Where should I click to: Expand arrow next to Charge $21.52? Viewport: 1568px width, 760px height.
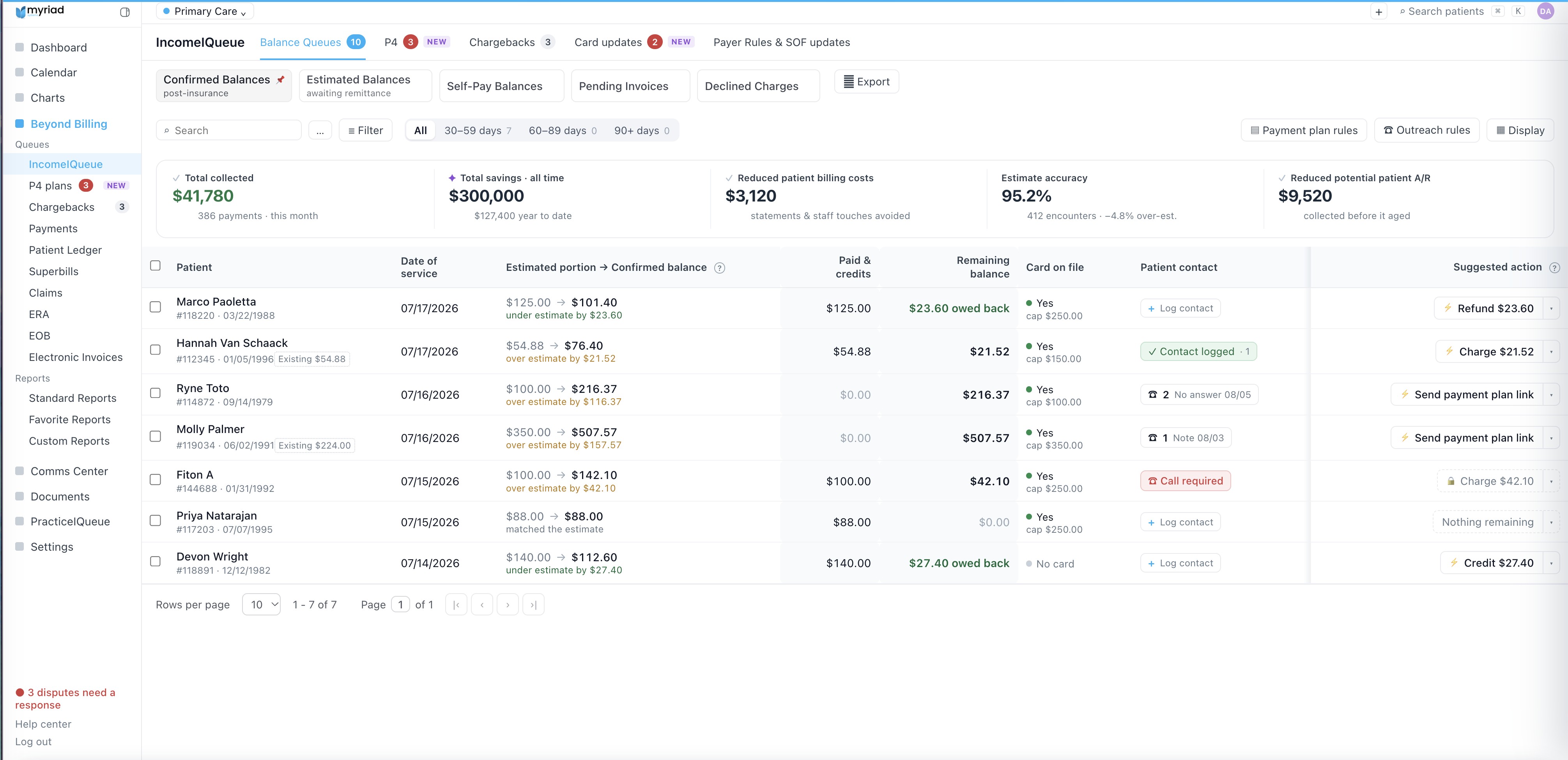coord(1551,352)
